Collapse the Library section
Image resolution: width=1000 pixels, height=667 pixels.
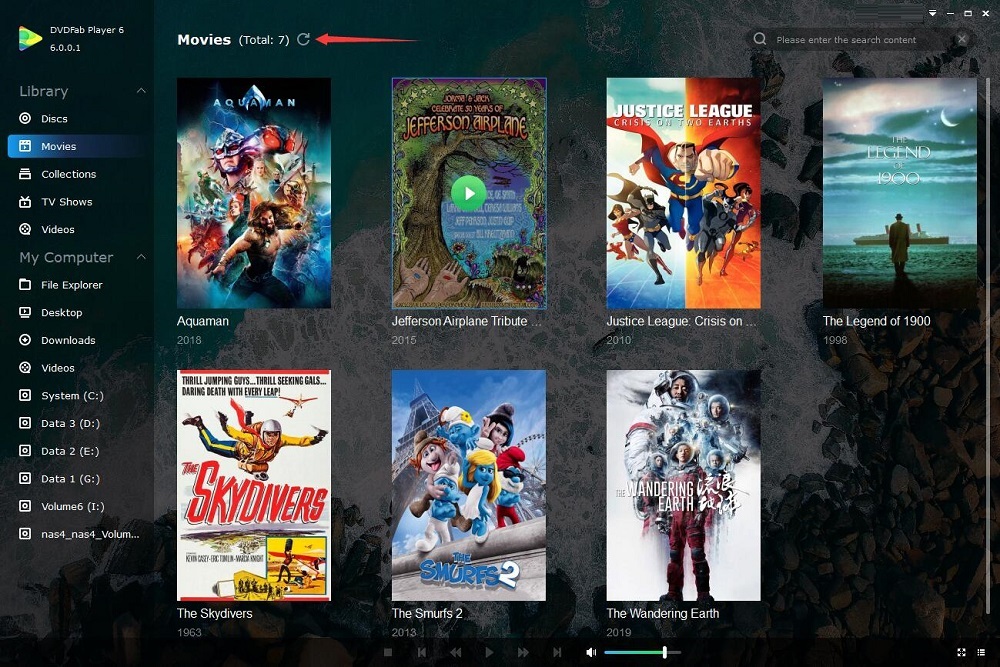pos(141,91)
